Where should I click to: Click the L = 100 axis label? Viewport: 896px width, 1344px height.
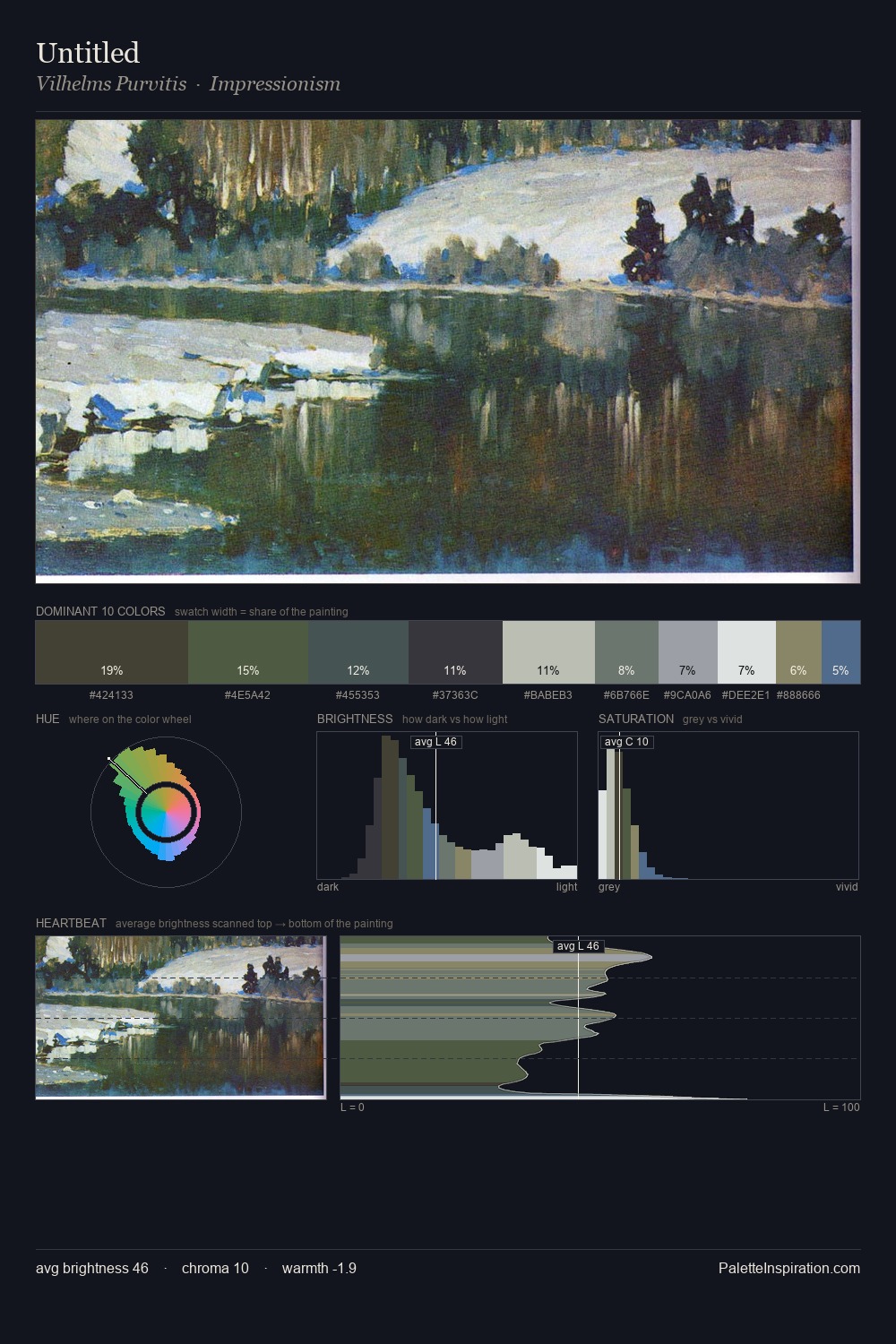[841, 1107]
